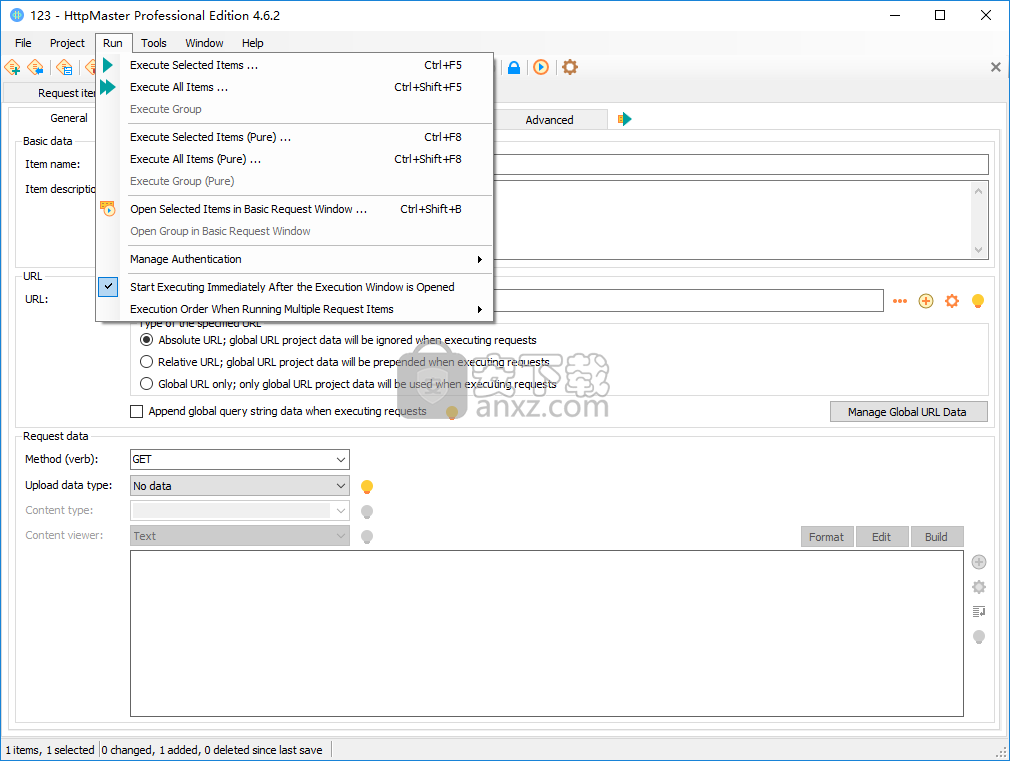This screenshot has height=761, width=1010.
Task: Click the Build button
Action: click(x=937, y=537)
